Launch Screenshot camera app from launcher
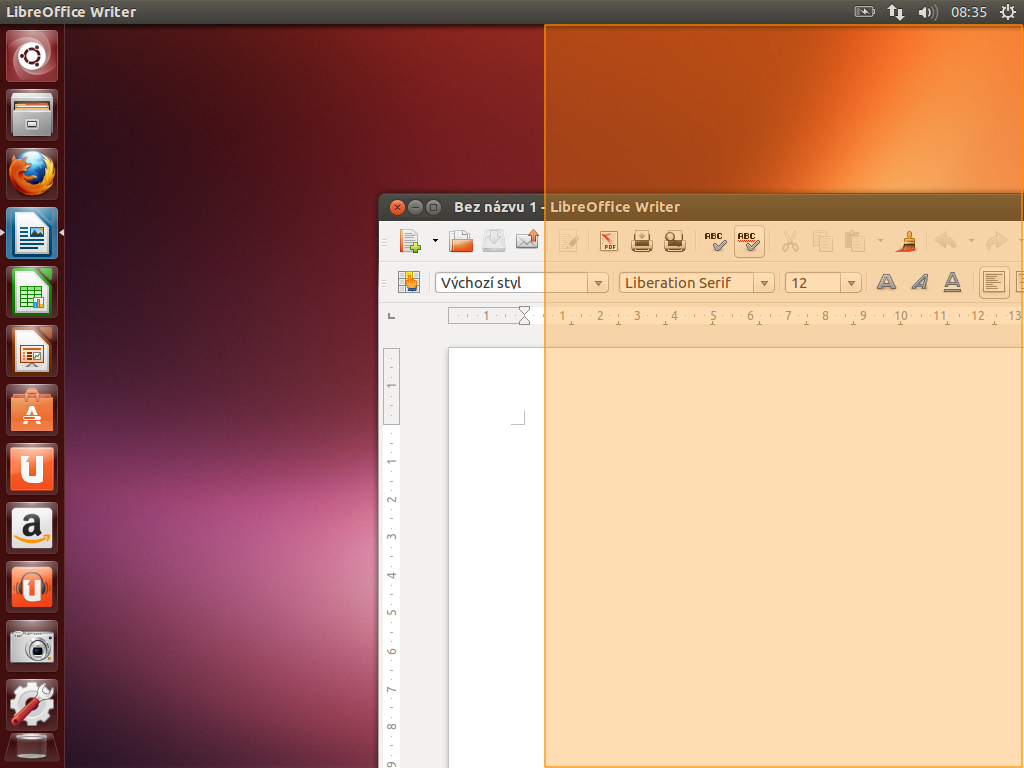1024x768 pixels. coord(32,646)
